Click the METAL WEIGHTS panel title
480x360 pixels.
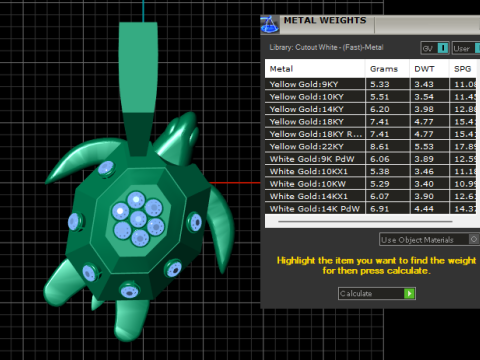325,20
